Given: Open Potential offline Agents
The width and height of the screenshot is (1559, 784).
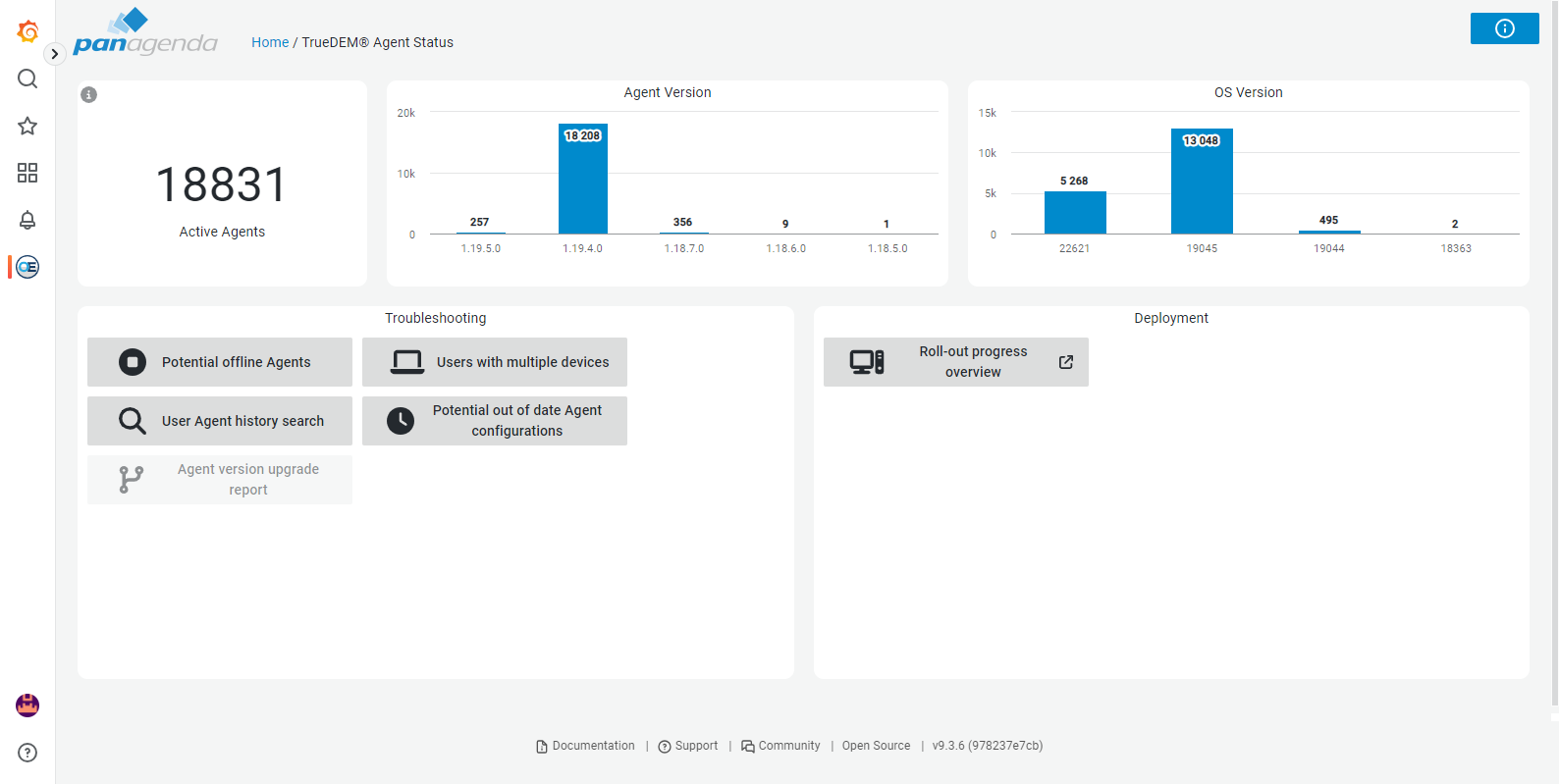Looking at the screenshot, I should pos(220,362).
